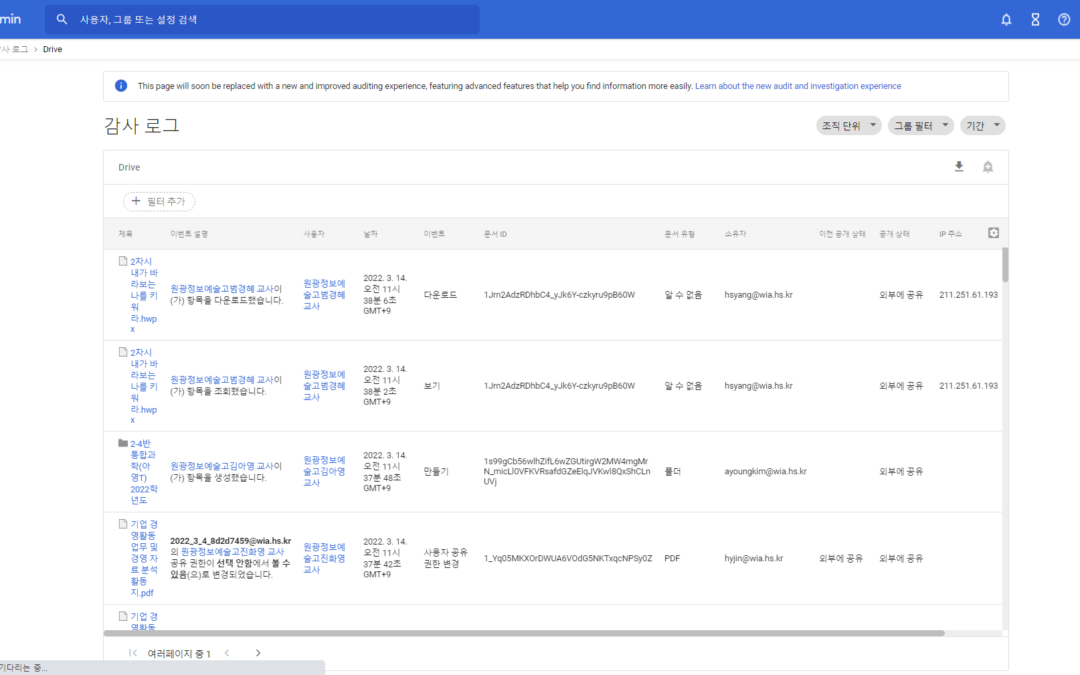Click the 문서 유형 column header
Screen dimensions: 1080x675
coord(679,234)
